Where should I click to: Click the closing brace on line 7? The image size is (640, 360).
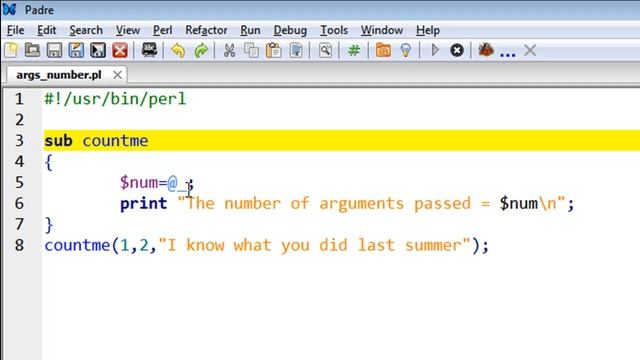click(x=49, y=225)
